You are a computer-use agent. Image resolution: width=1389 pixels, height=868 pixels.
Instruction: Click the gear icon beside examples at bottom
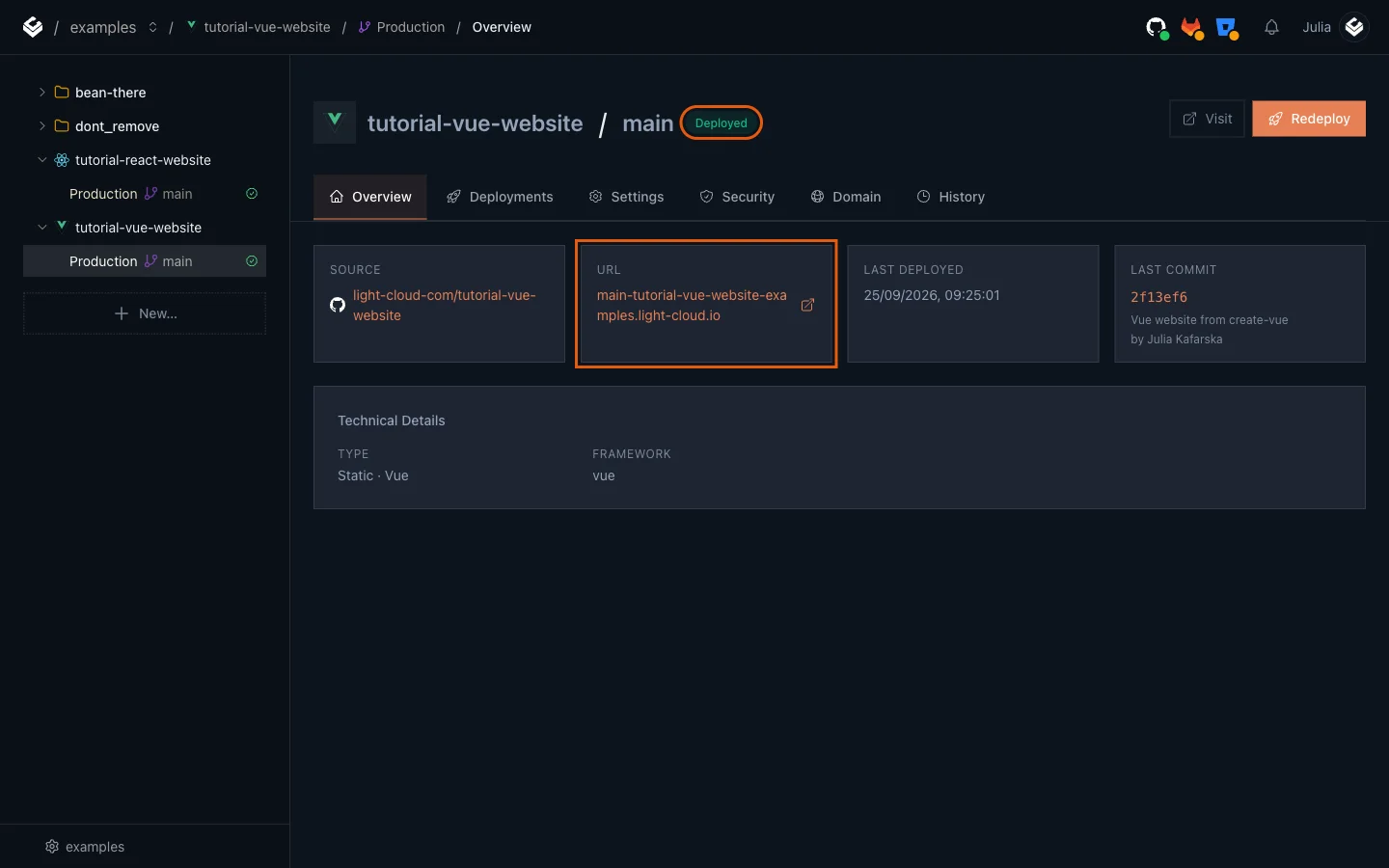(x=52, y=847)
